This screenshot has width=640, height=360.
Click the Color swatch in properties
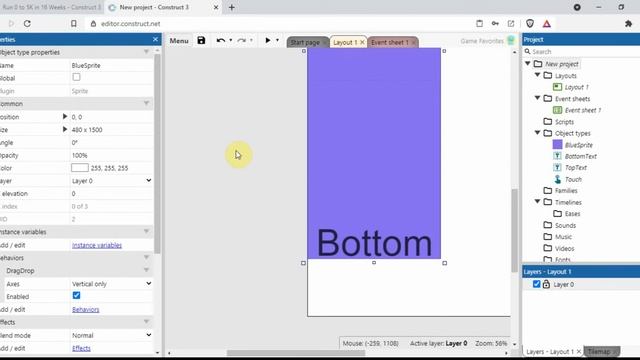click(80, 168)
